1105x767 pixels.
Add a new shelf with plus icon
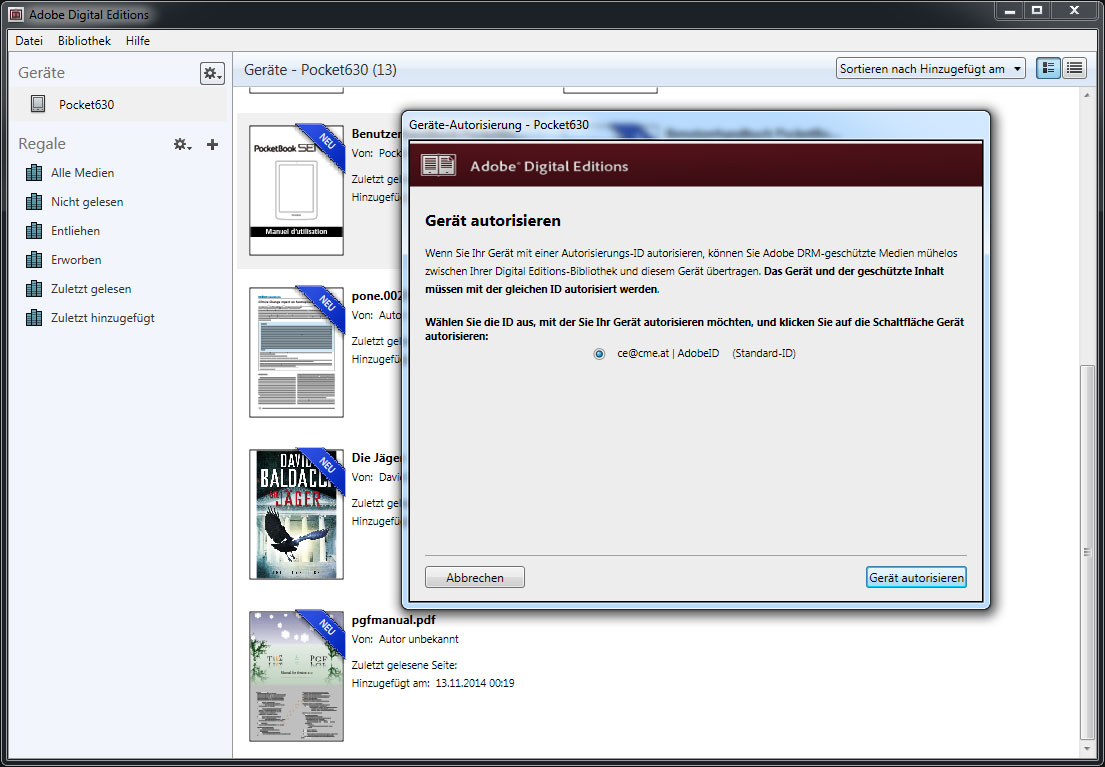[212, 145]
